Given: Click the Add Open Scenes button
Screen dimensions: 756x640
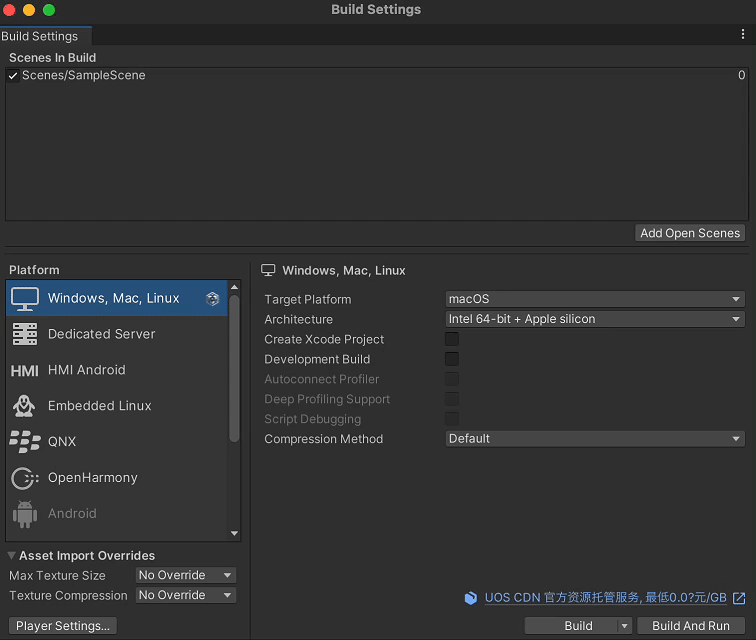Looking at the screenshot, I should pos(690,233).
